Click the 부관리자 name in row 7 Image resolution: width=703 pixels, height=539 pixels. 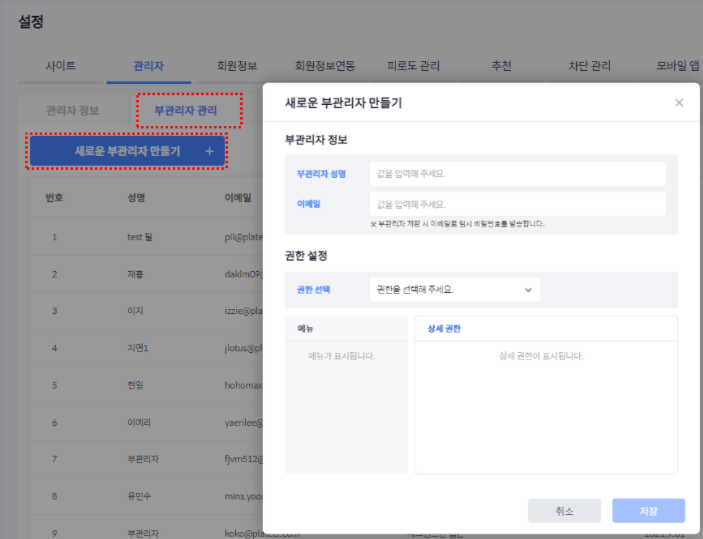point(143,459)
